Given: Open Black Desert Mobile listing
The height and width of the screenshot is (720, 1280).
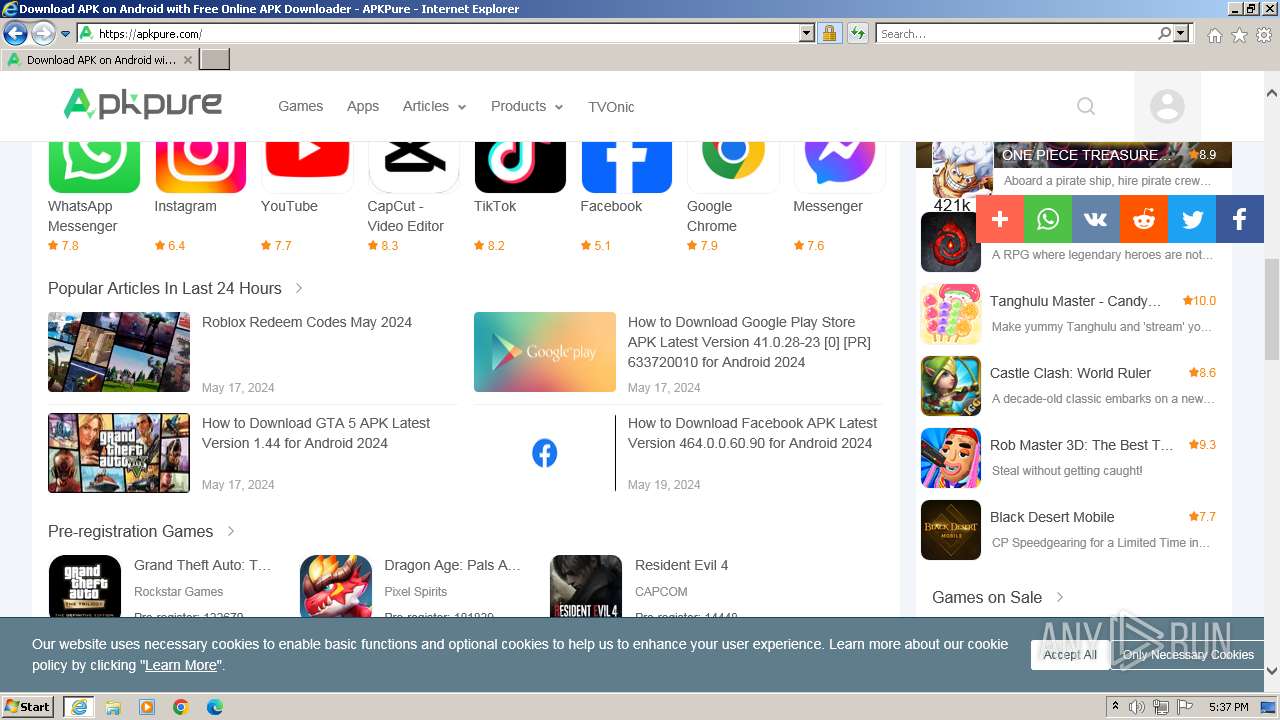Looking at the screenshot, I should coord(1052,517).
